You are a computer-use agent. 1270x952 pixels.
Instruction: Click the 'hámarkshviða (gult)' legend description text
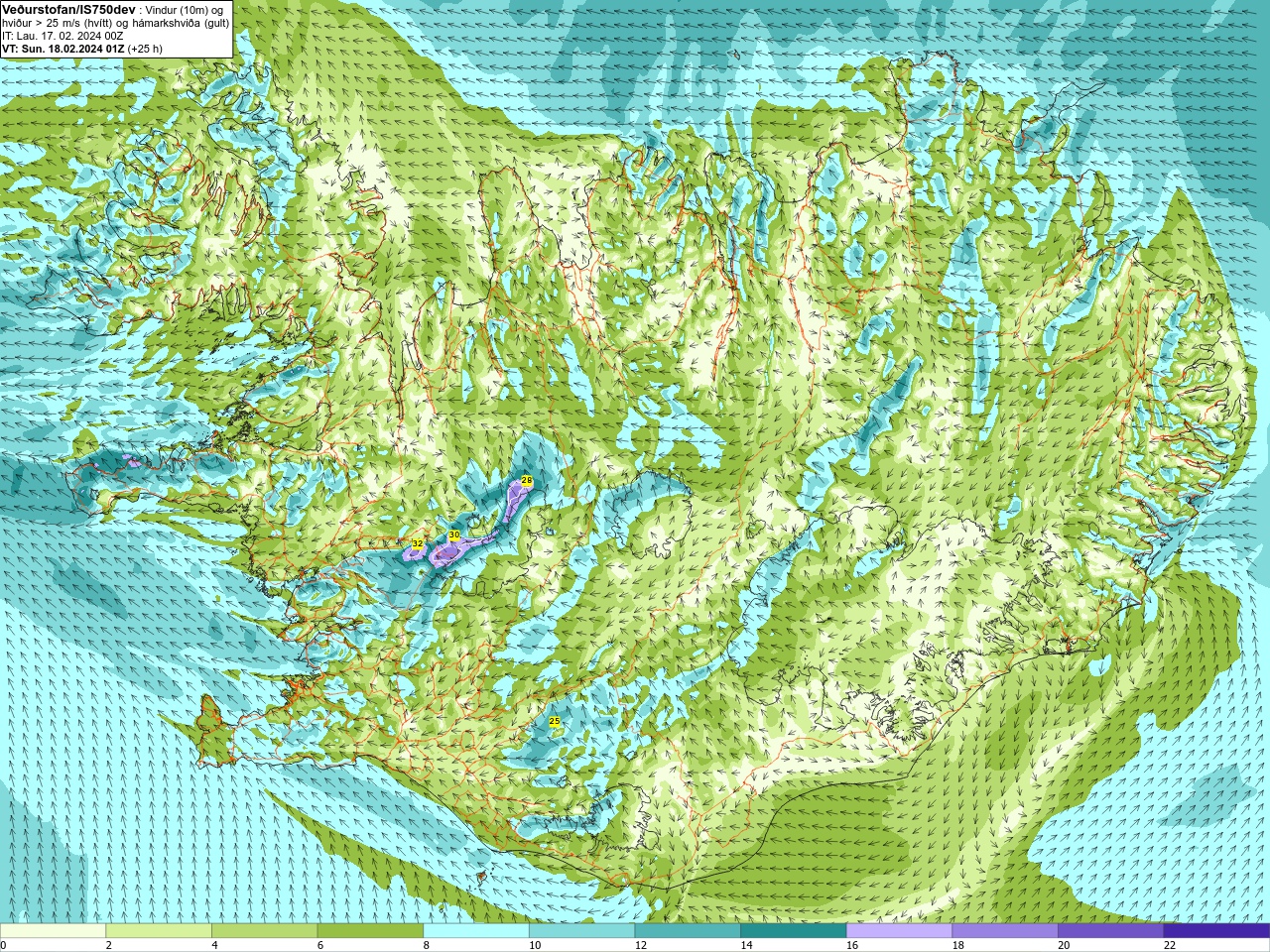[181, 23]
